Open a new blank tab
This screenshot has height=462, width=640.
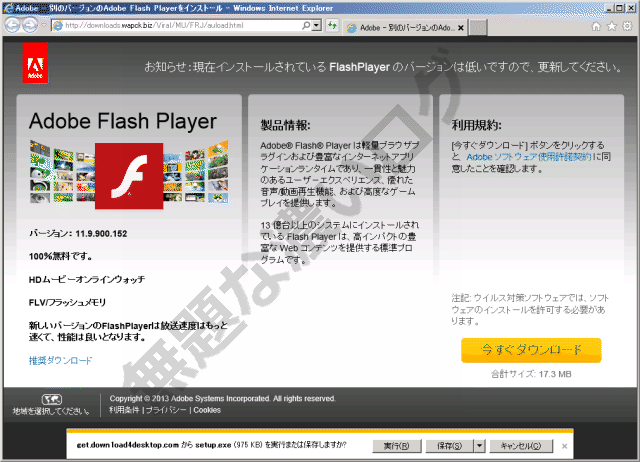[x=478, y=28]
